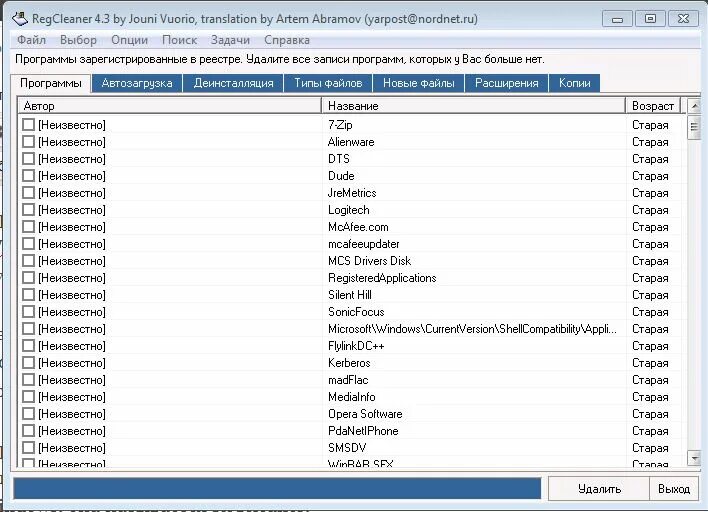The image size is (708, 512).
Task: Open the Выбор menu
Action: pos(78,40)
